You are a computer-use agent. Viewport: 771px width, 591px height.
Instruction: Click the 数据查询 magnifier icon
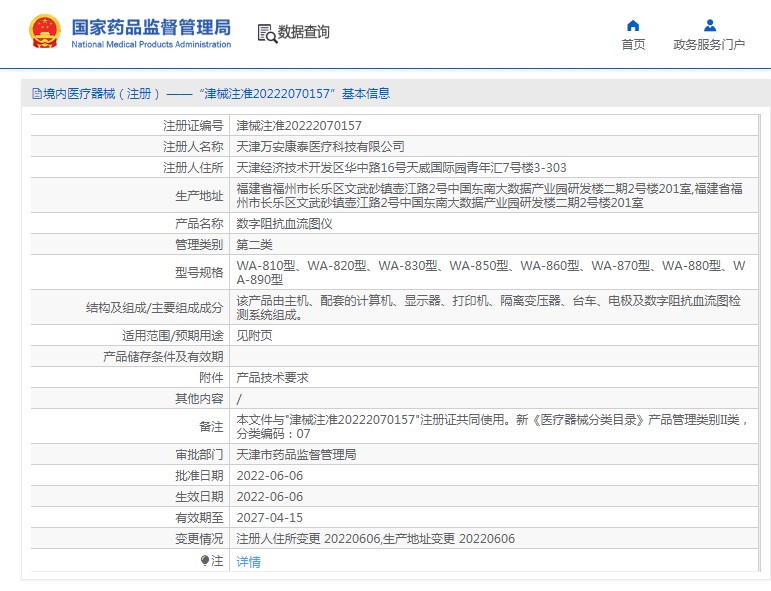click(x=267, y=33)
